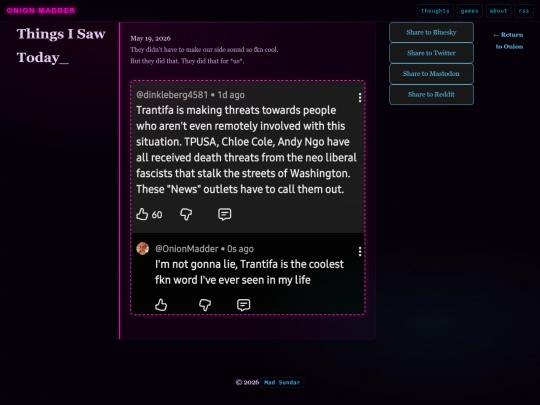The image size is (540, 405).
Task: Open replies icon under dinkleberg4581 comment
Action: (225, 214)
